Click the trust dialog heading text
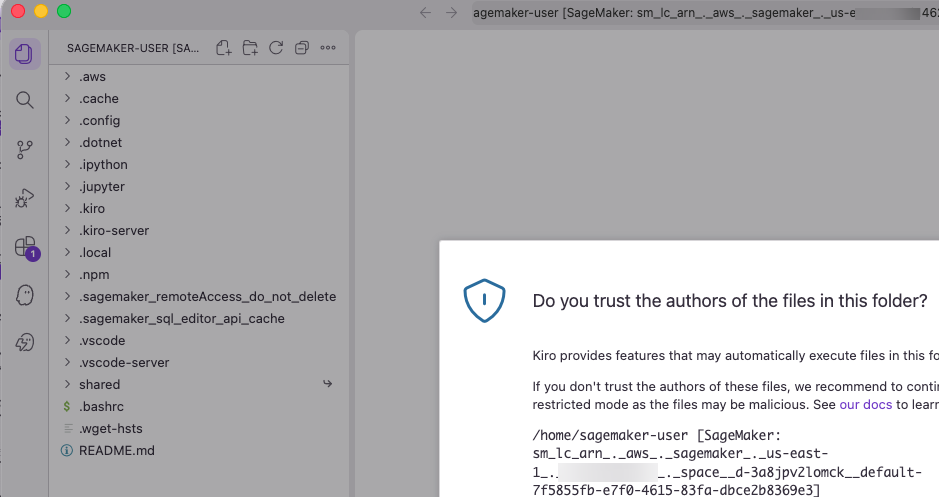 [x=730, y=301]
